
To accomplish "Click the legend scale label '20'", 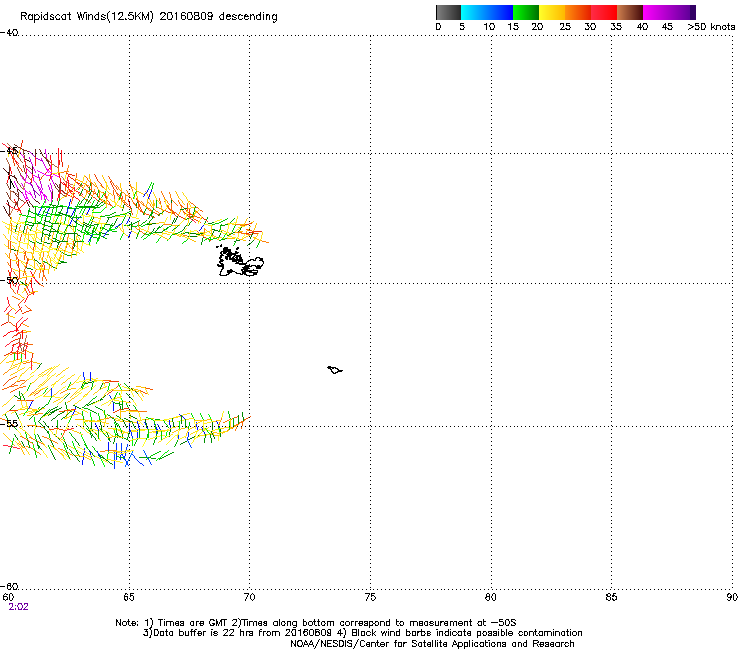I will point(537,27).
